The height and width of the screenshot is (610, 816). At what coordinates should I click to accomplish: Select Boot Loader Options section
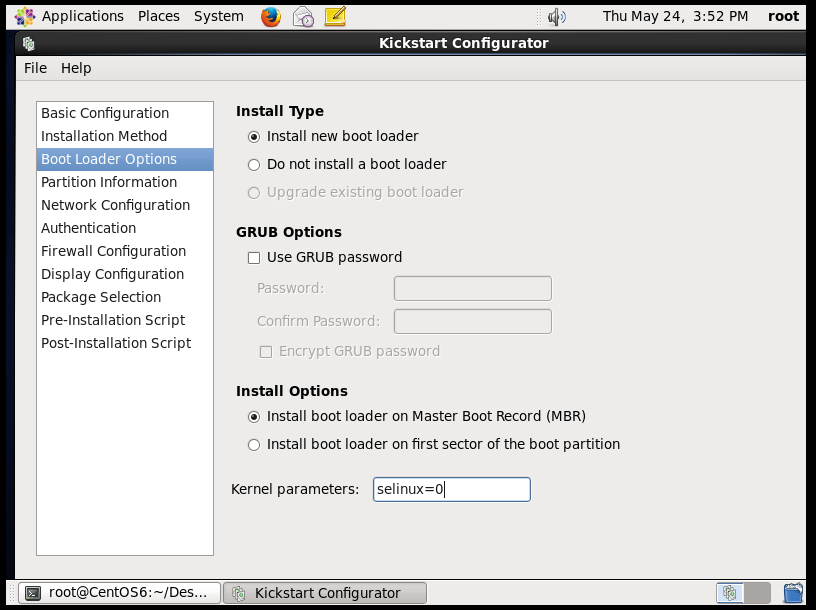tap(125, 159)
